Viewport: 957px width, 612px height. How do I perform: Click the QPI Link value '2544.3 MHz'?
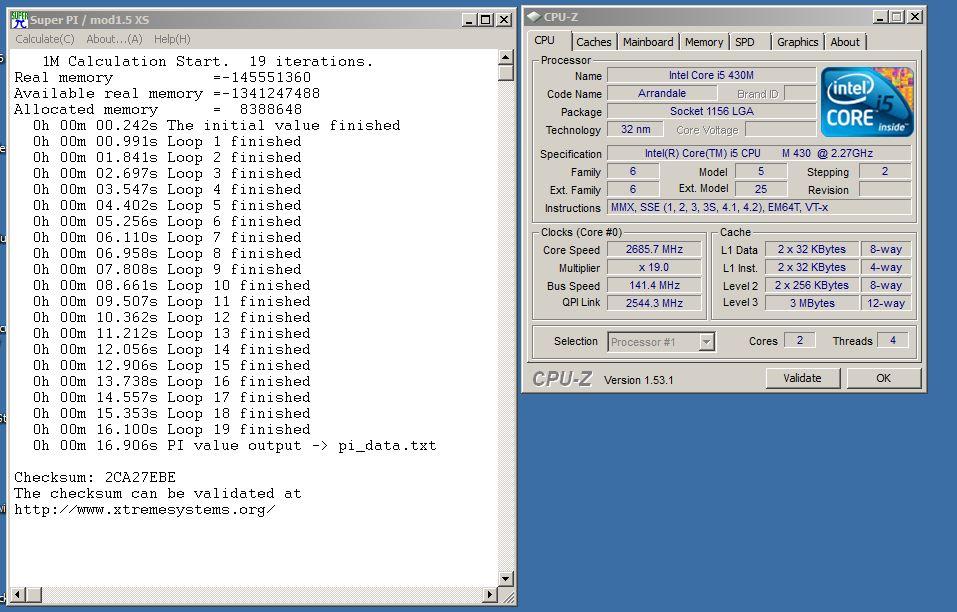(654, 303)
